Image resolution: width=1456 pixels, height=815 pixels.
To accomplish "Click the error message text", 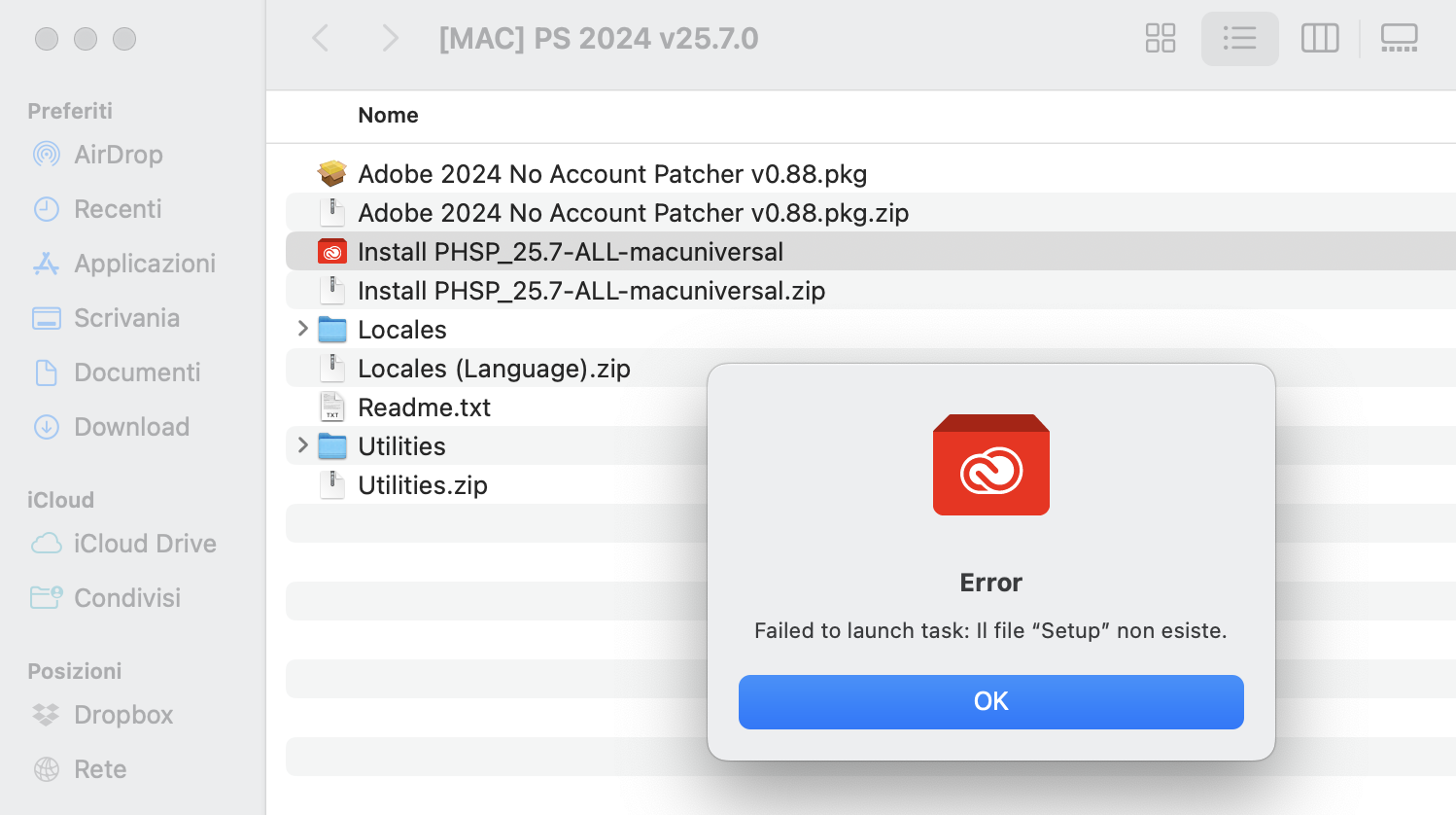I will pyautogui.click(x=990, y=630).
